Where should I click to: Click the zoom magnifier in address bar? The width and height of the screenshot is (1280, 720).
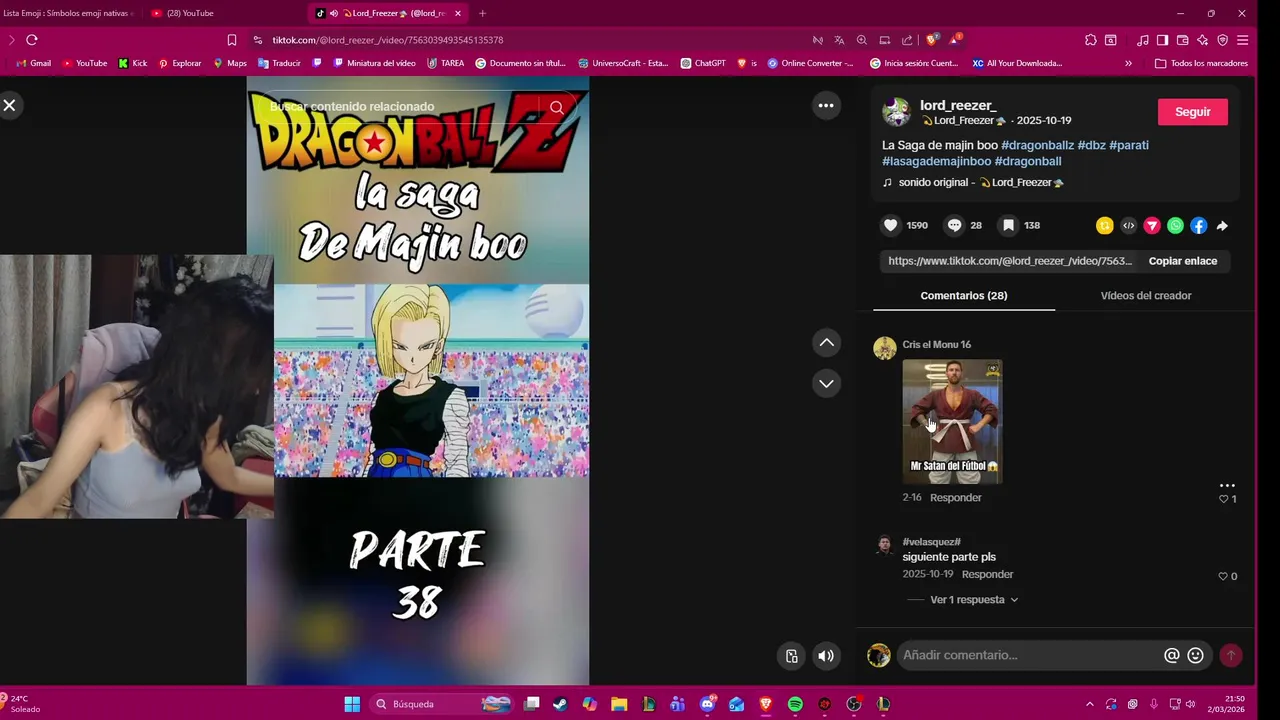click(862, 40)
